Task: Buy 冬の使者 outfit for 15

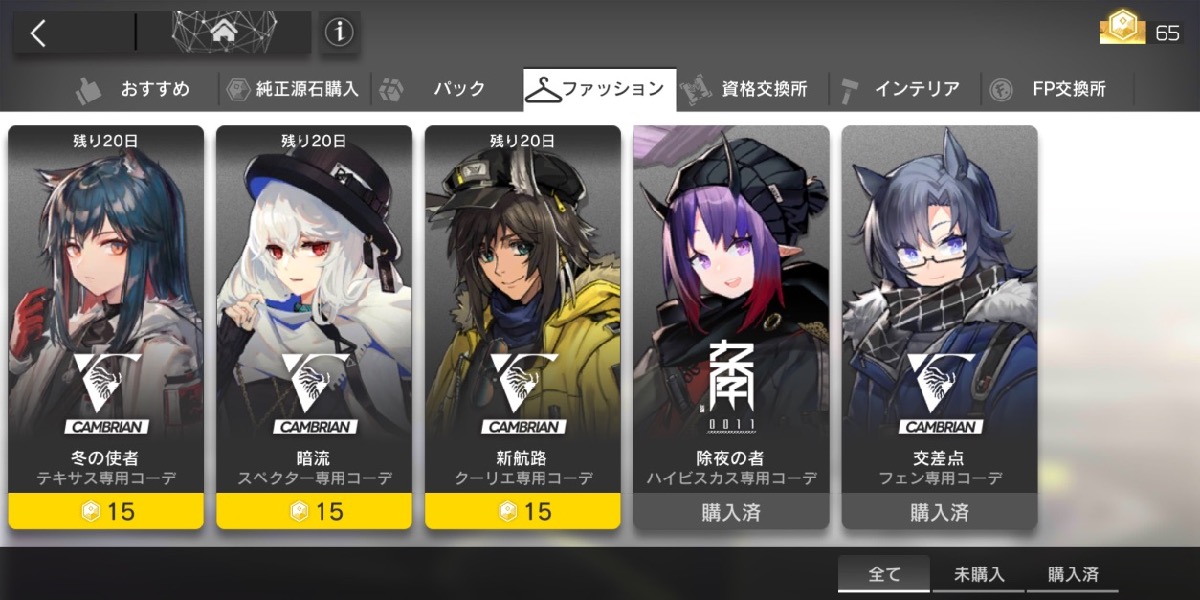Action: coord(106,511)
